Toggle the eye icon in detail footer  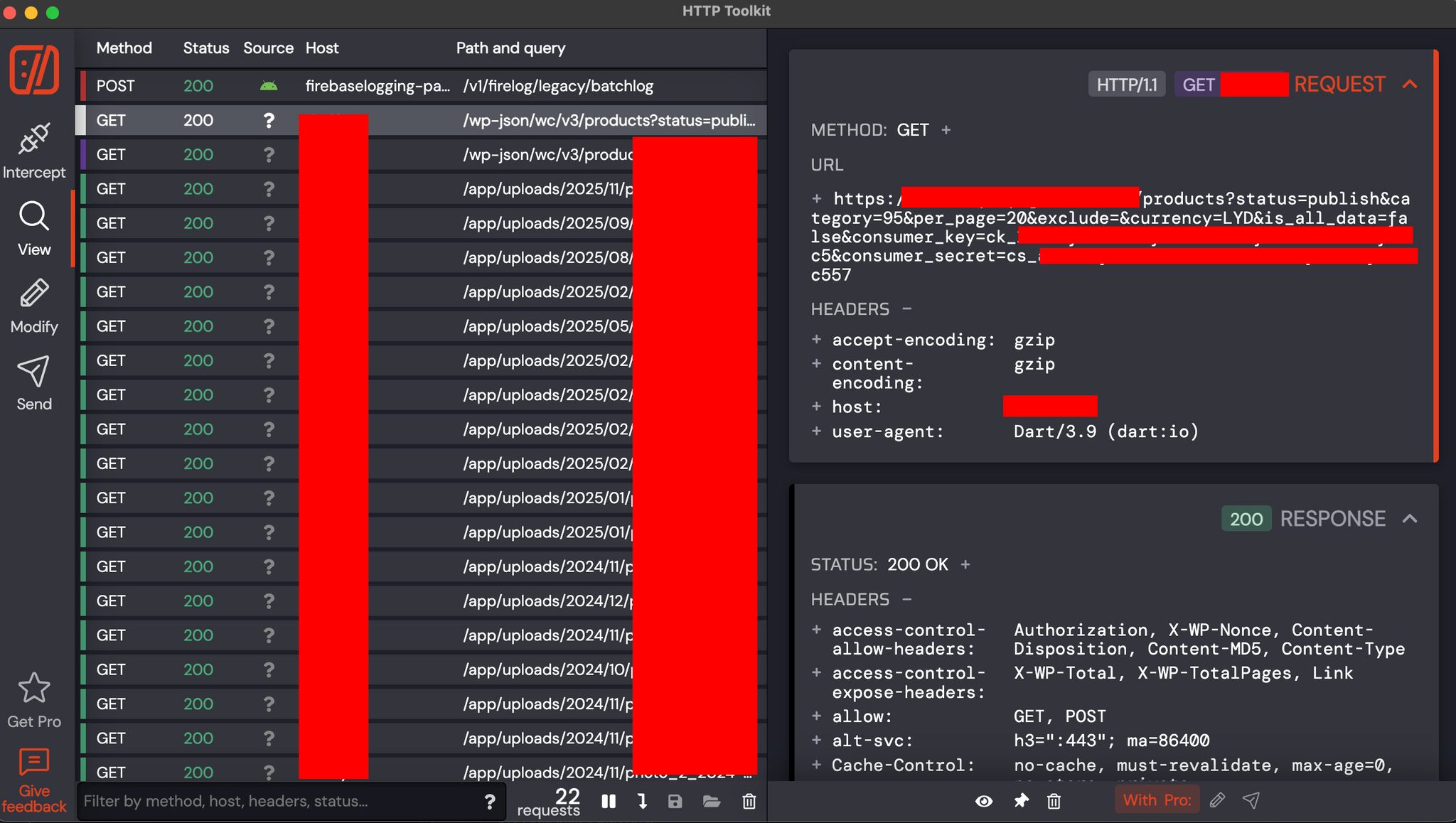pyautogui.click(x=984, y=801)
